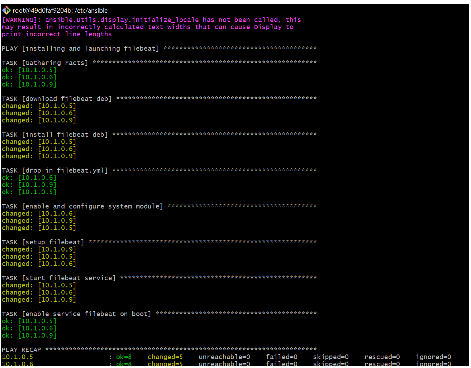The height and width of the screenshot is (368, 471).
Task: Select 'ok: [10.1.0.5]' under enable service on boot
Action: click(x=29, y=321)
